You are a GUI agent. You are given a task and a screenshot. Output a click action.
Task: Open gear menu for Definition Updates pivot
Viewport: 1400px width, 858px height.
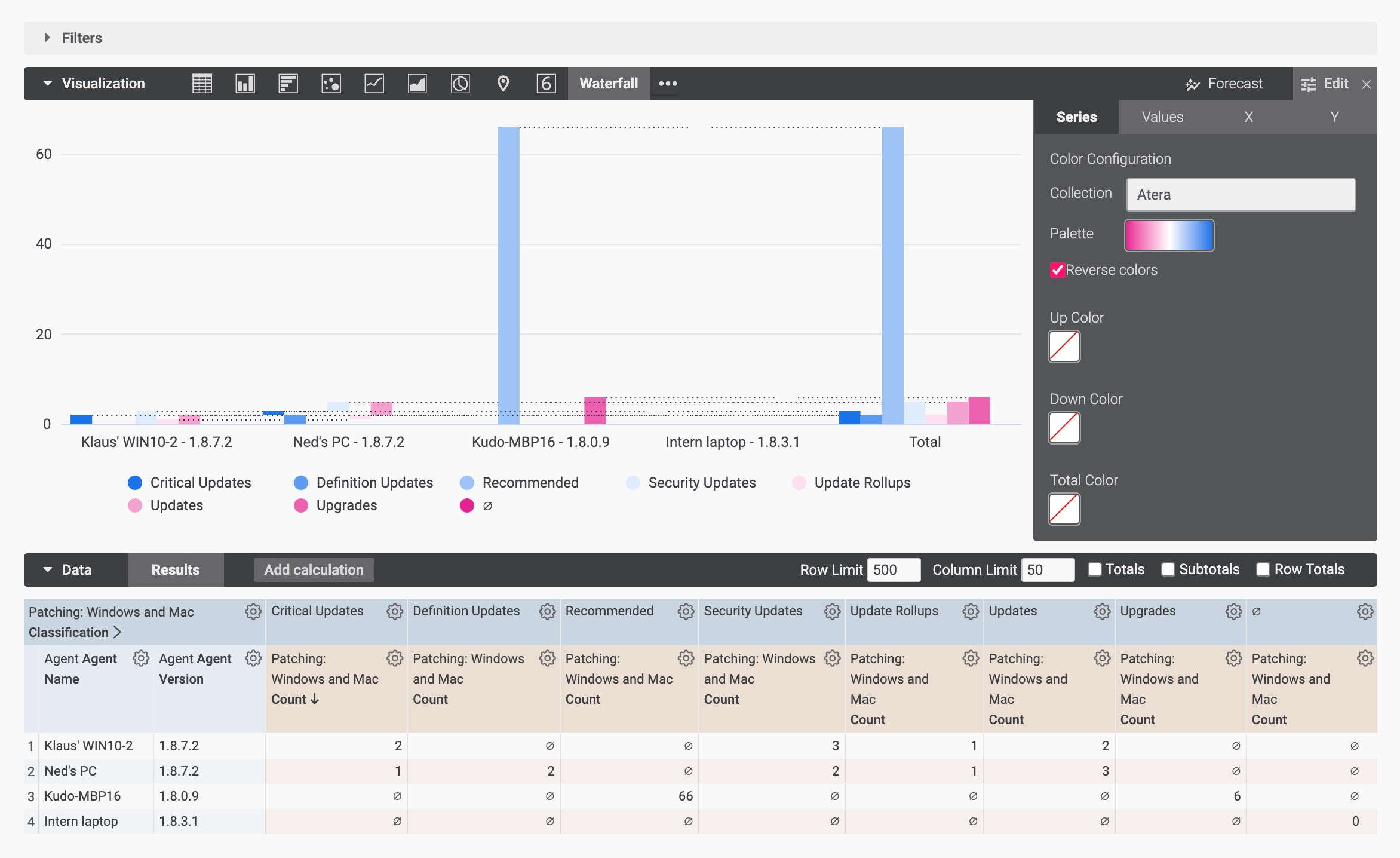(547, 611)
